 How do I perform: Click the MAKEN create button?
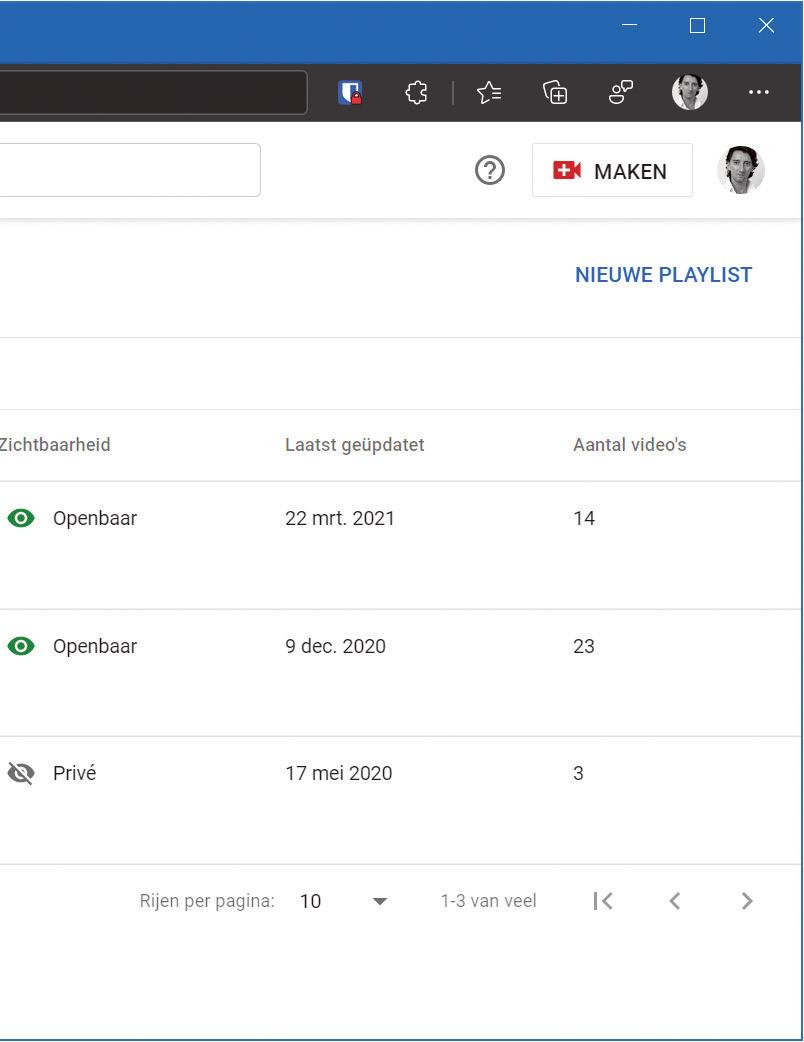(x=612, y=170)
